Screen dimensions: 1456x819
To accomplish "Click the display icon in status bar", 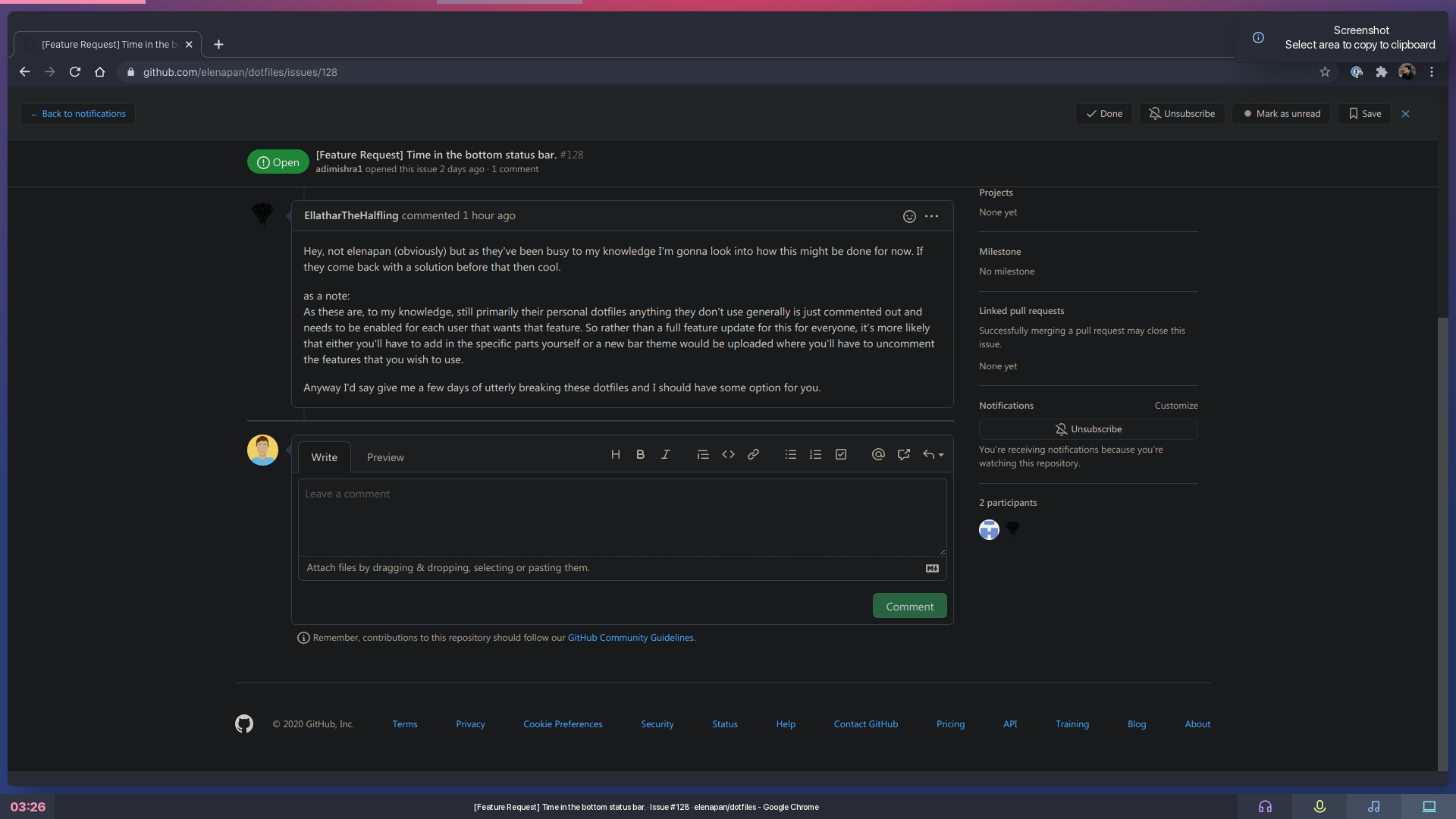I will 1429,807.
